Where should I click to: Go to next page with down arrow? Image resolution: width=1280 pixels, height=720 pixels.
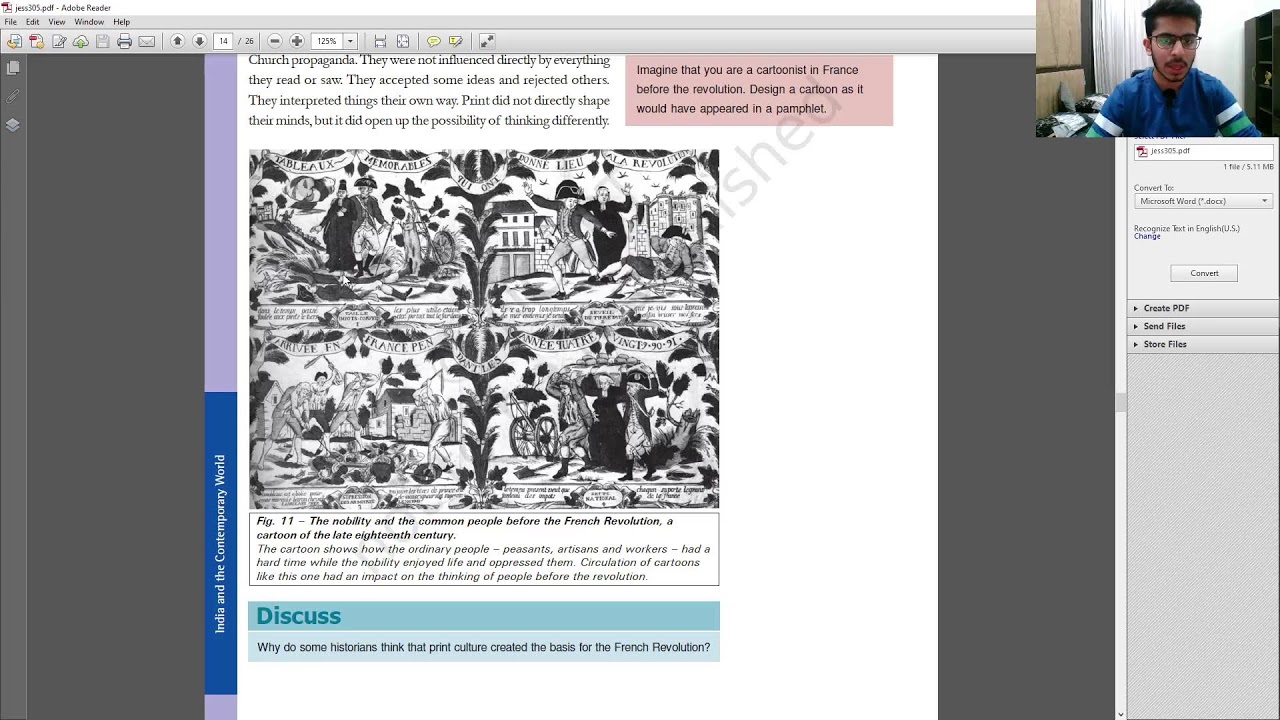199,41
